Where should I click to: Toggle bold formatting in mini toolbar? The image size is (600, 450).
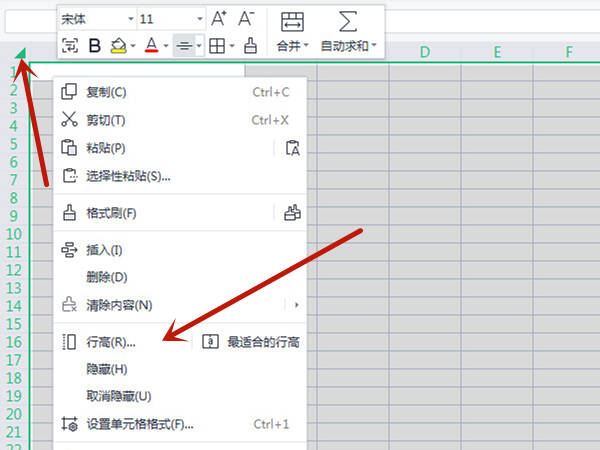95,46
